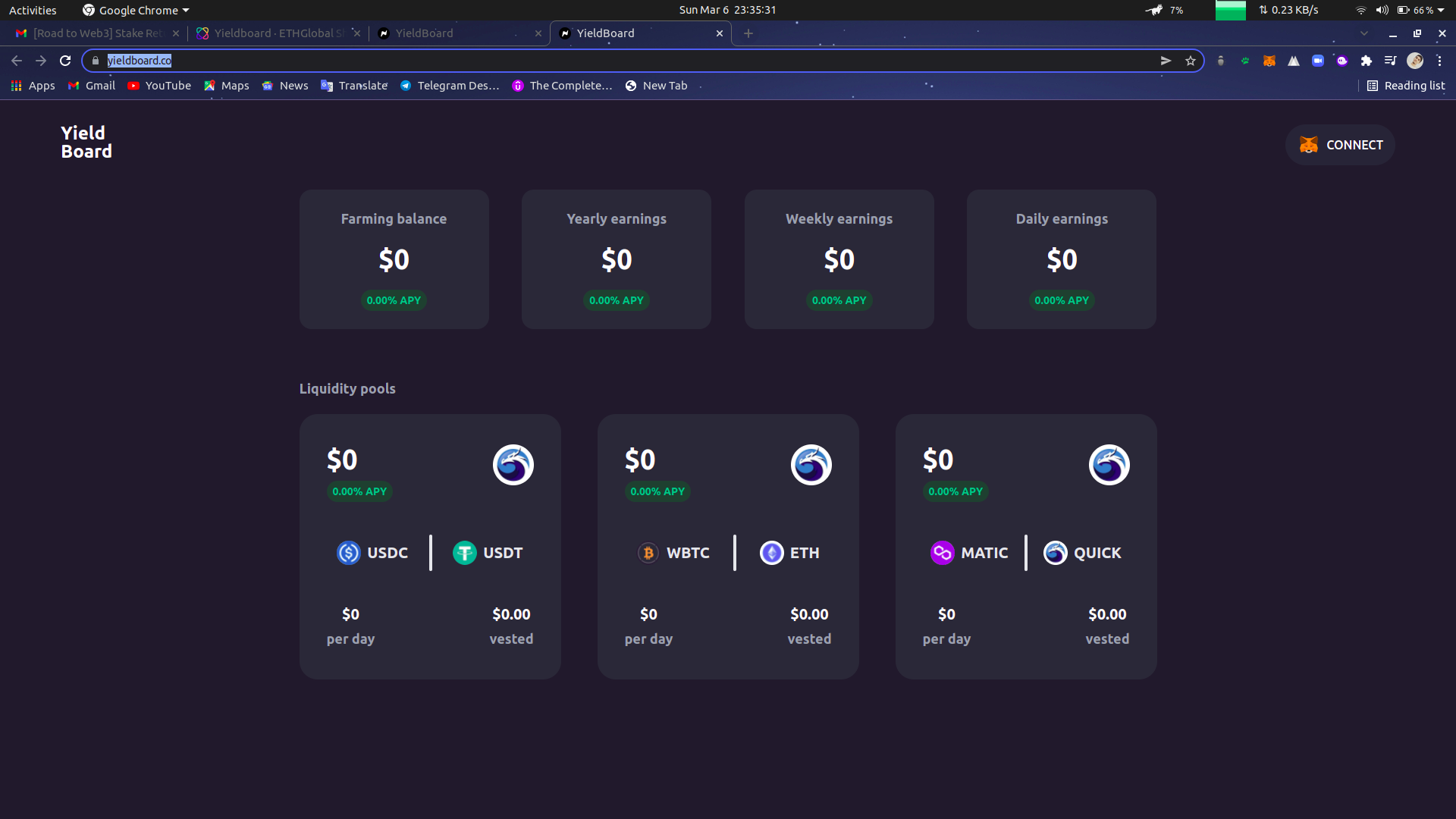The width and height of the screenshot is (1456, 819).
Task: Click the QUICK token icon
Action: coord(1055,553)
